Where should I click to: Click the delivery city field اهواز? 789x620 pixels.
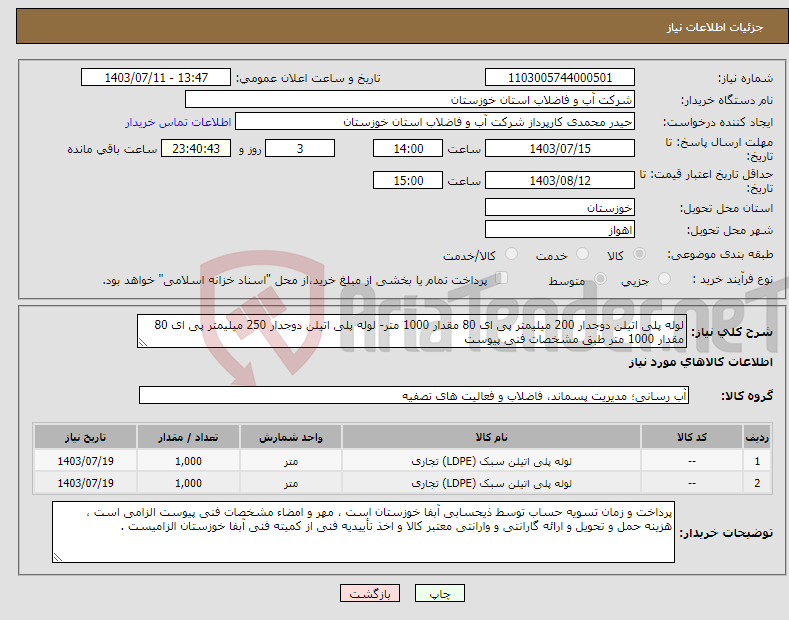[560, 229]
